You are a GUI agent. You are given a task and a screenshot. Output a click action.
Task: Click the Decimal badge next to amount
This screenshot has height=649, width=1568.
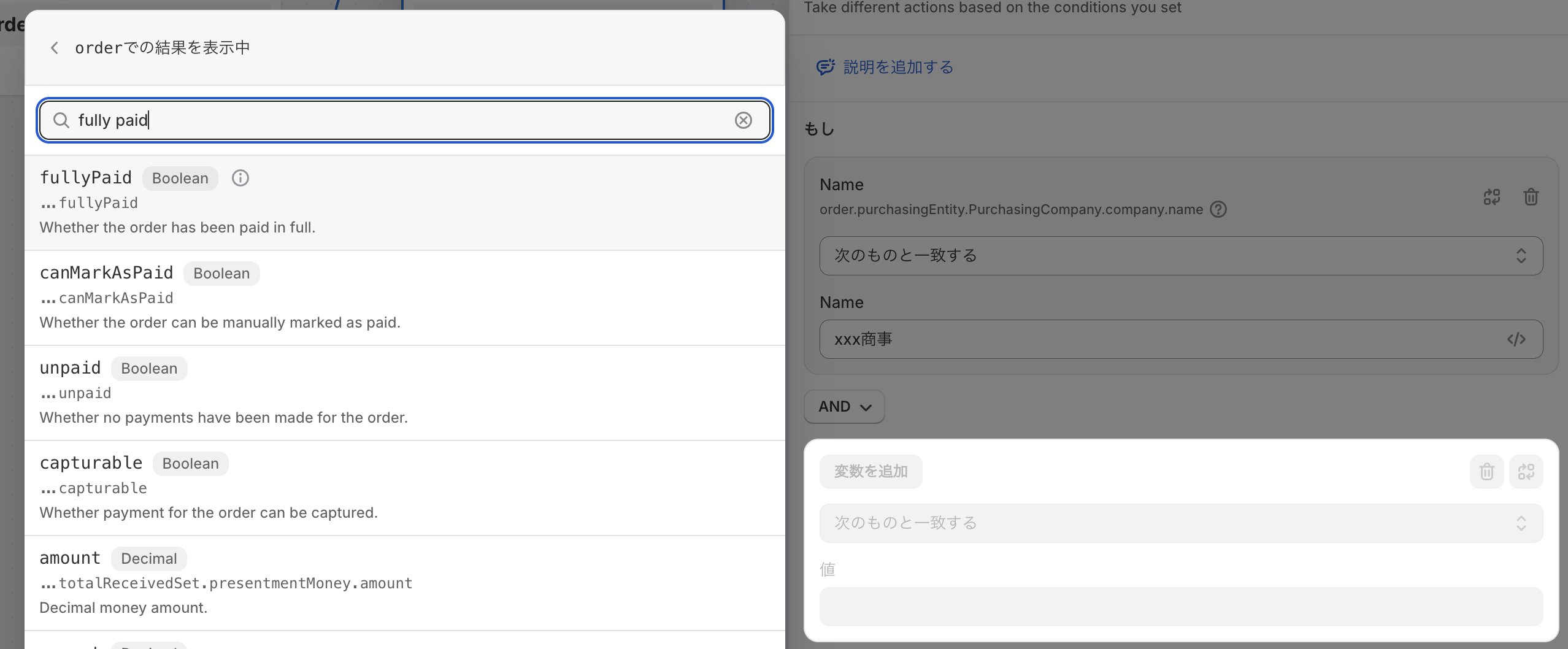149,559
